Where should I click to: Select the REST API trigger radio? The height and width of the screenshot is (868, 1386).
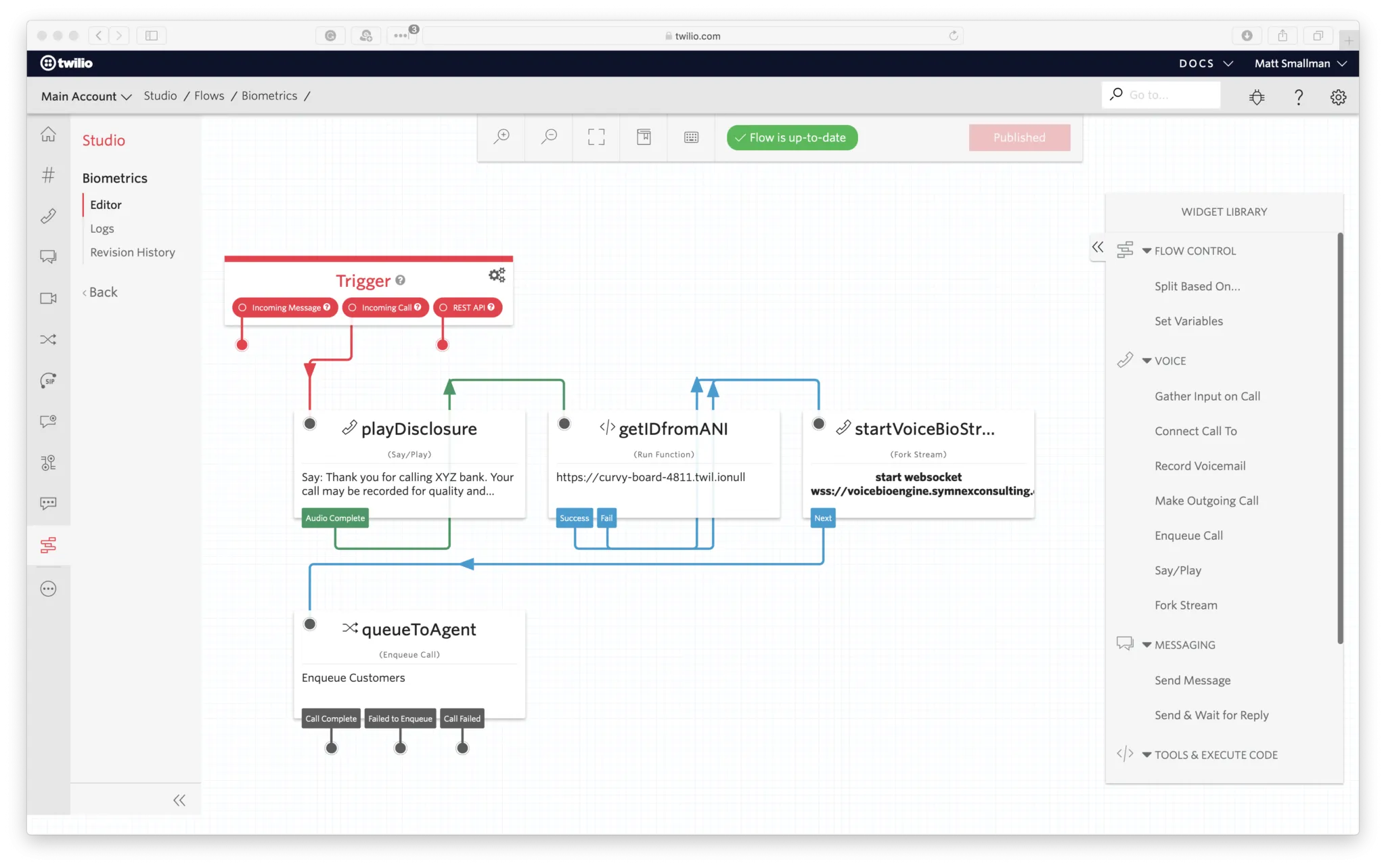pos(443,307)
